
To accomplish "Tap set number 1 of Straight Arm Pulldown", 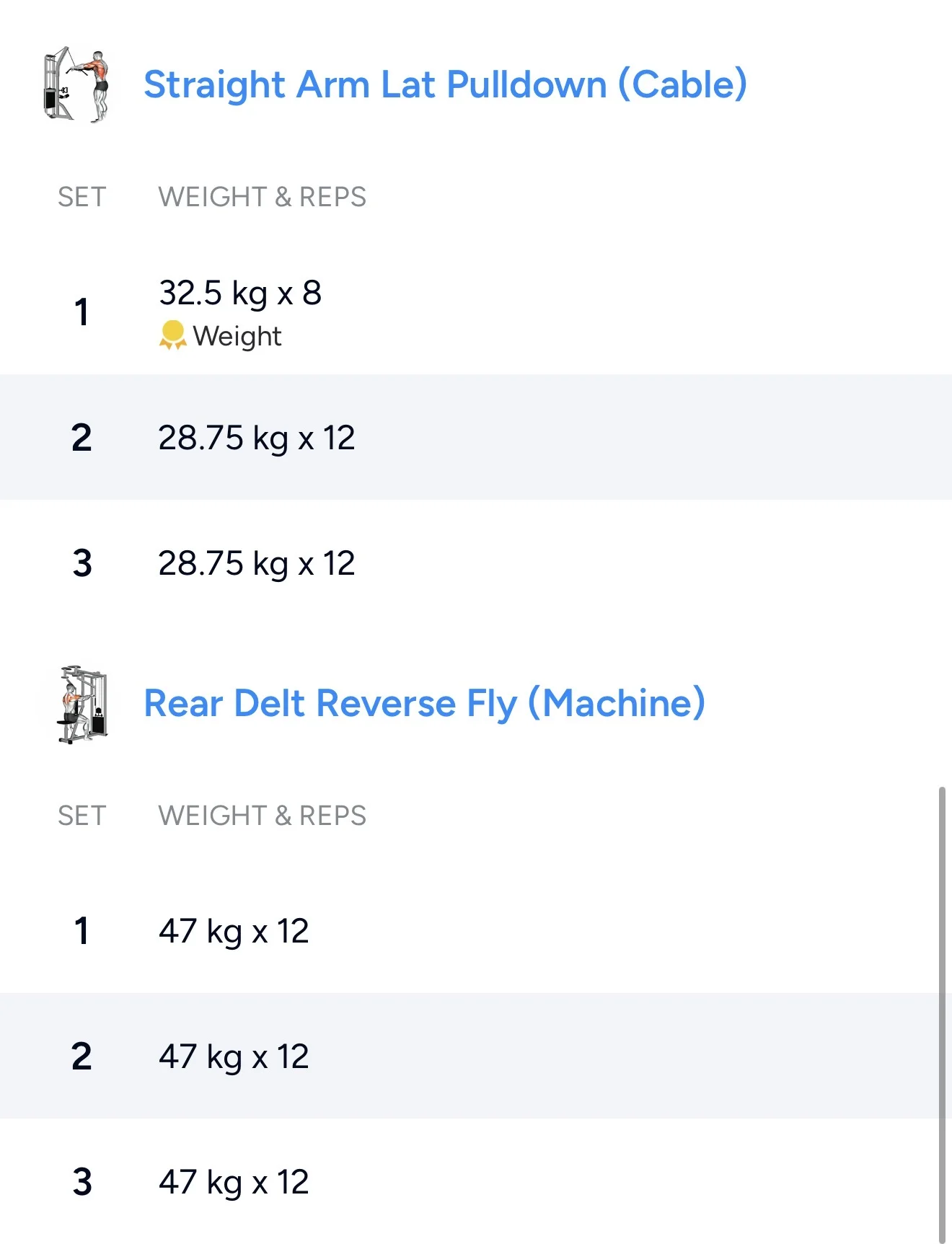I will 81,312.
